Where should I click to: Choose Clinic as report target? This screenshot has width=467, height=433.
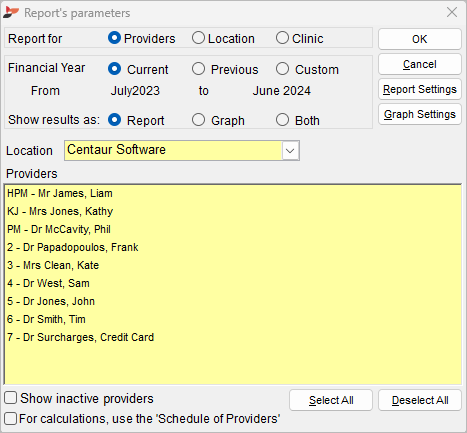click(x=282, y=38)
